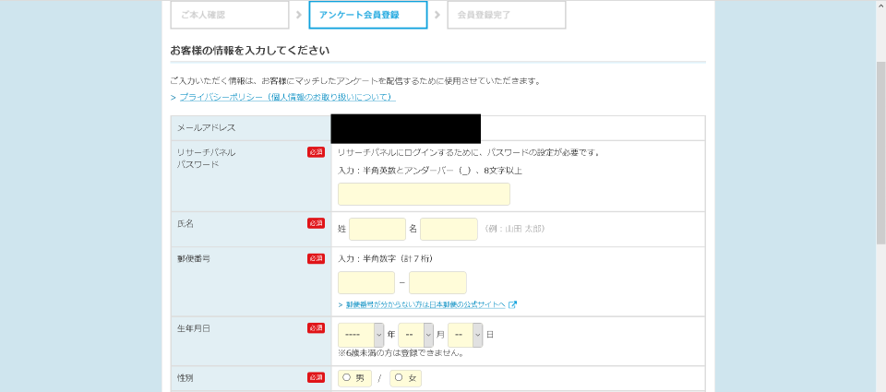Click the 必須 badge on the 生年月日 row

tap(316, 328)
